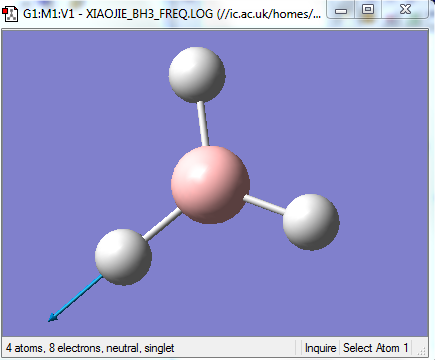Image resolution: width=435 pixels, height=360 pixels.
Task: Select the central pink boron atom
Action: click(210, 184)
